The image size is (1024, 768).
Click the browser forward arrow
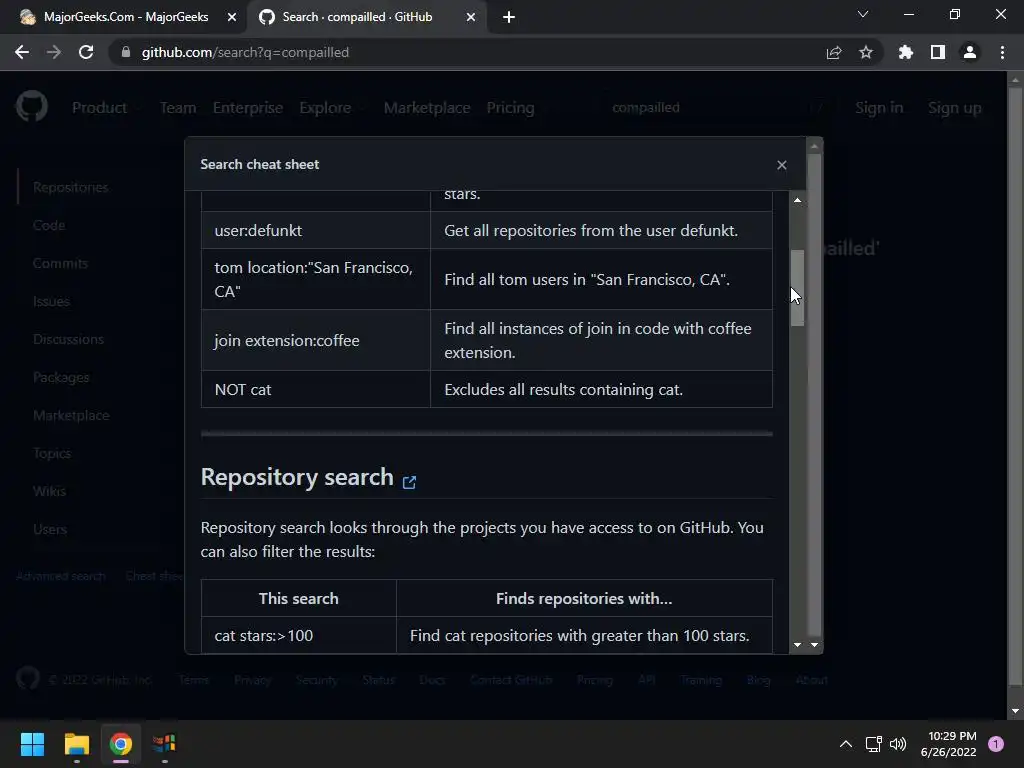point(54,52)
